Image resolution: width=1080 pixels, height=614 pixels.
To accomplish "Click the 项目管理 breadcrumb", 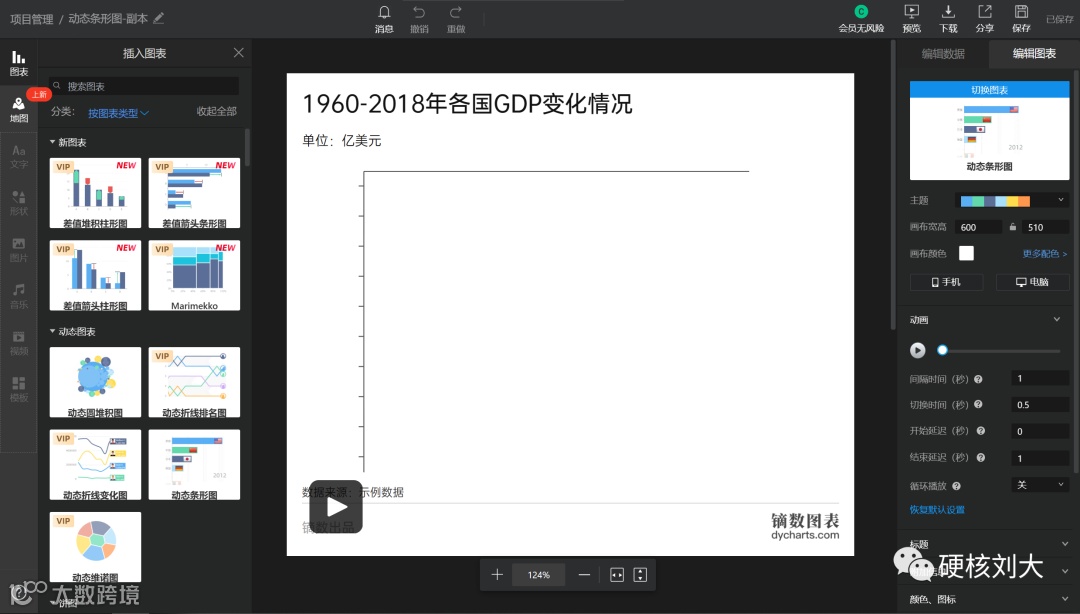I will pyautogui.click(x=32, y=19).
